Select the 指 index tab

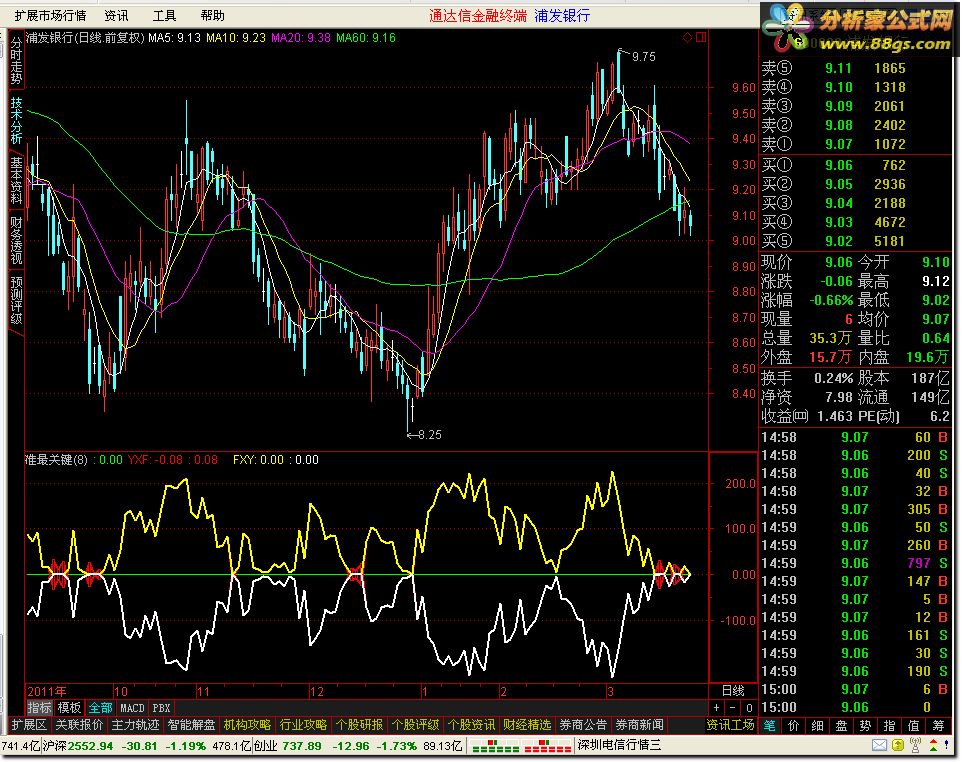[889, 726]
